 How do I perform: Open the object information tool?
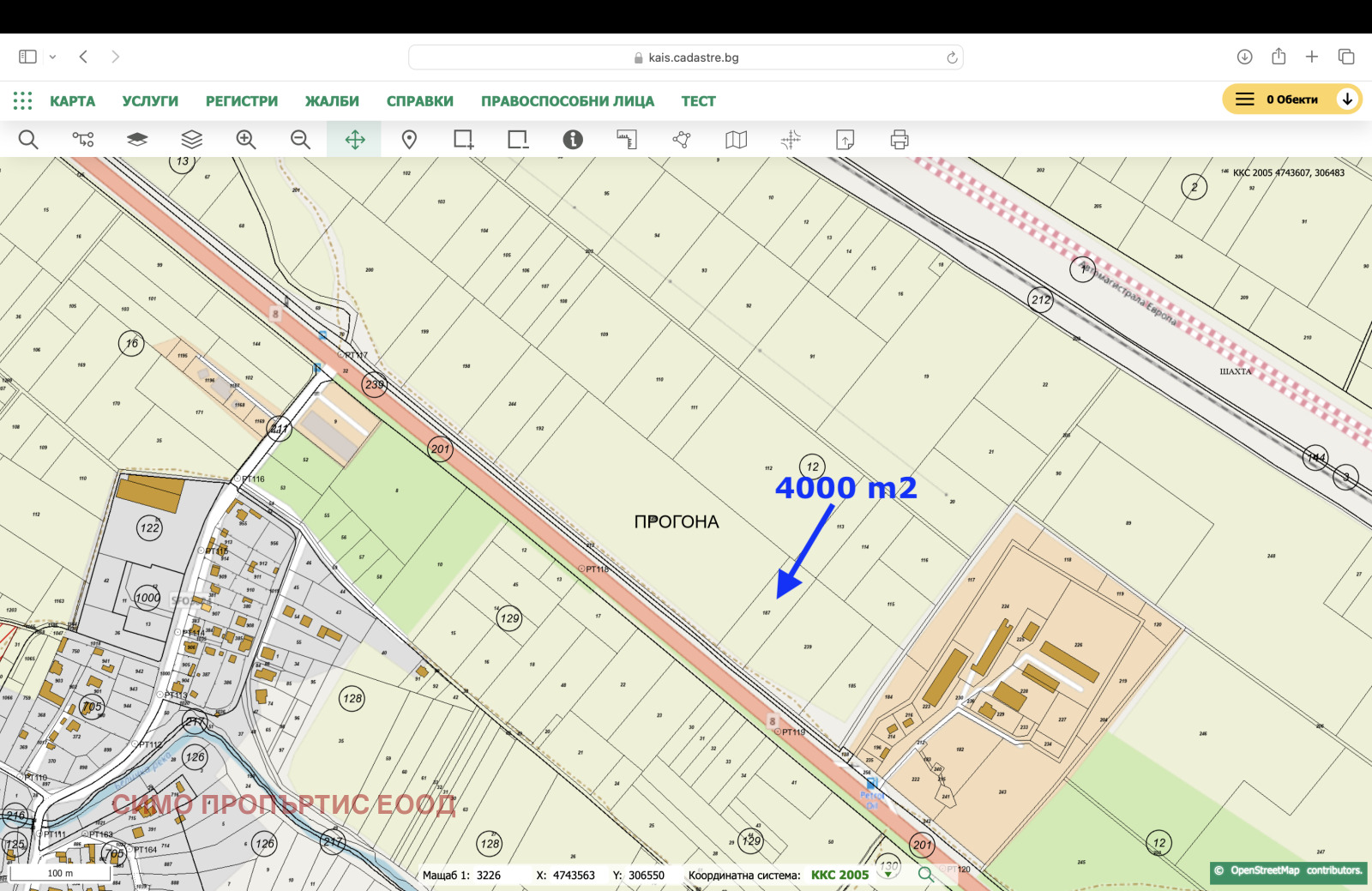coord(572,140)
